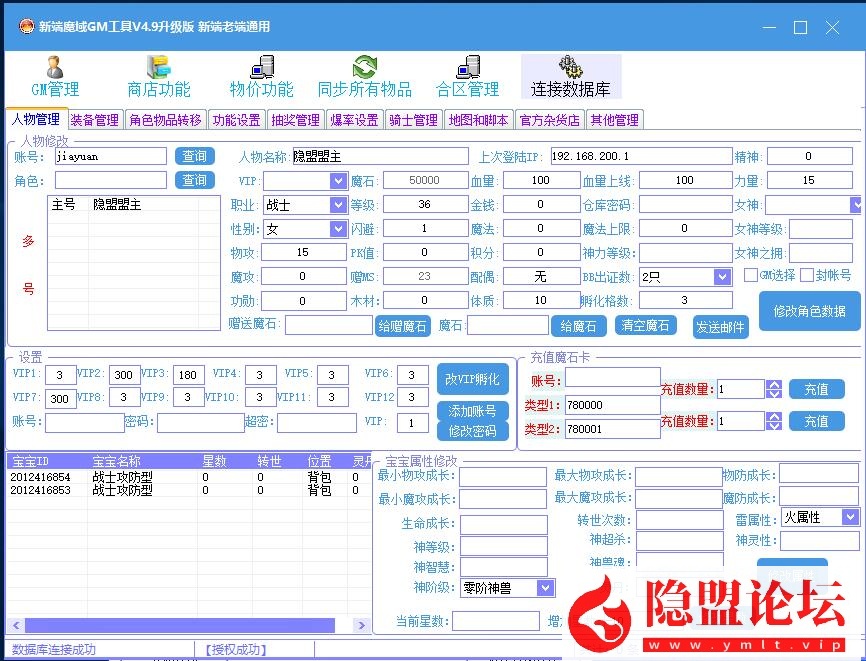
Task: Click 改VIP孵化 button
Action: coord(473,379)
